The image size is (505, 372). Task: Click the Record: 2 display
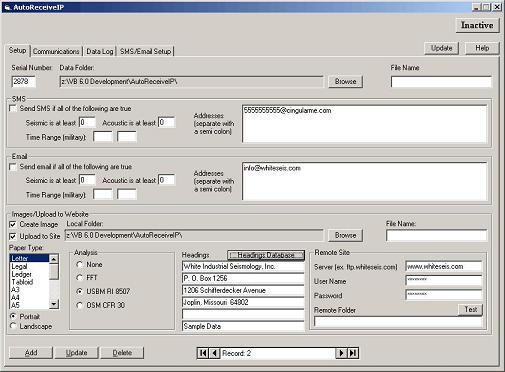tap(278, 353)
